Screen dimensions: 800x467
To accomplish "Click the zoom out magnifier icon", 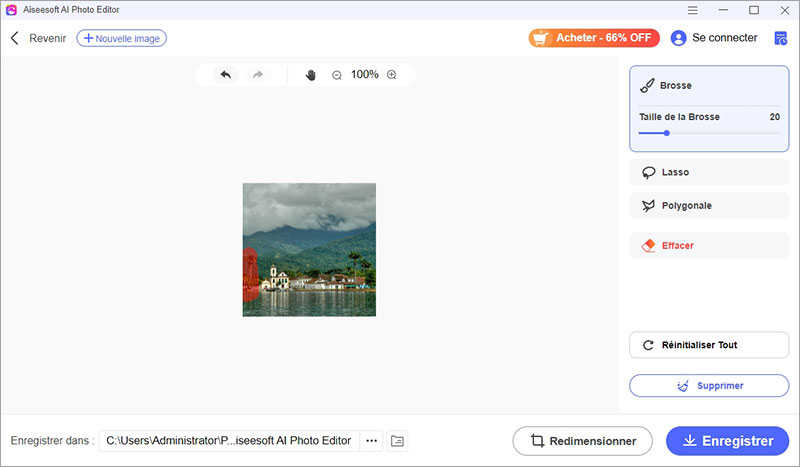I will coord(337,75).
